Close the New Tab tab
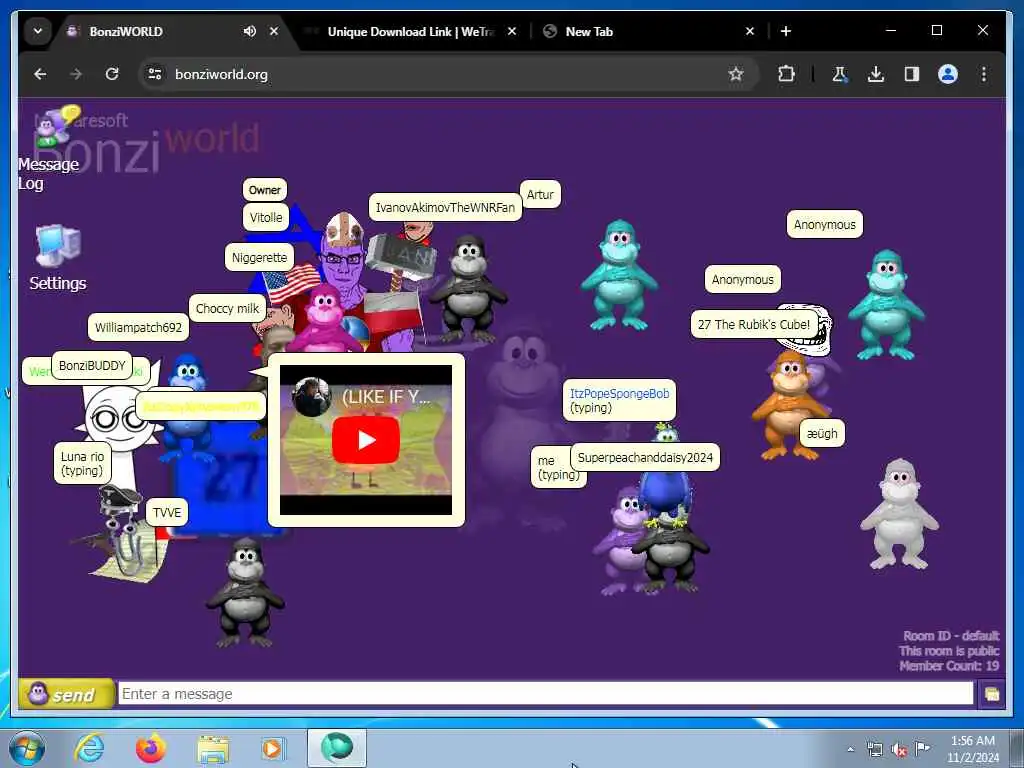The image size is (1024, 768). [x=750, y=31]
